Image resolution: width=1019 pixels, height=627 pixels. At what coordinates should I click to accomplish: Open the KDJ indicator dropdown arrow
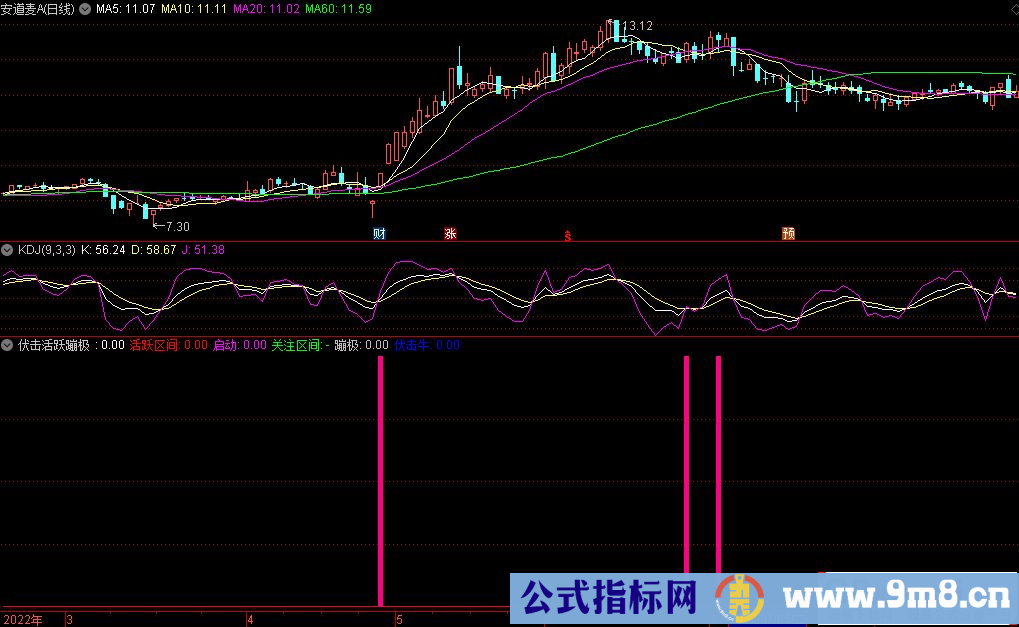tap(7, 250)
